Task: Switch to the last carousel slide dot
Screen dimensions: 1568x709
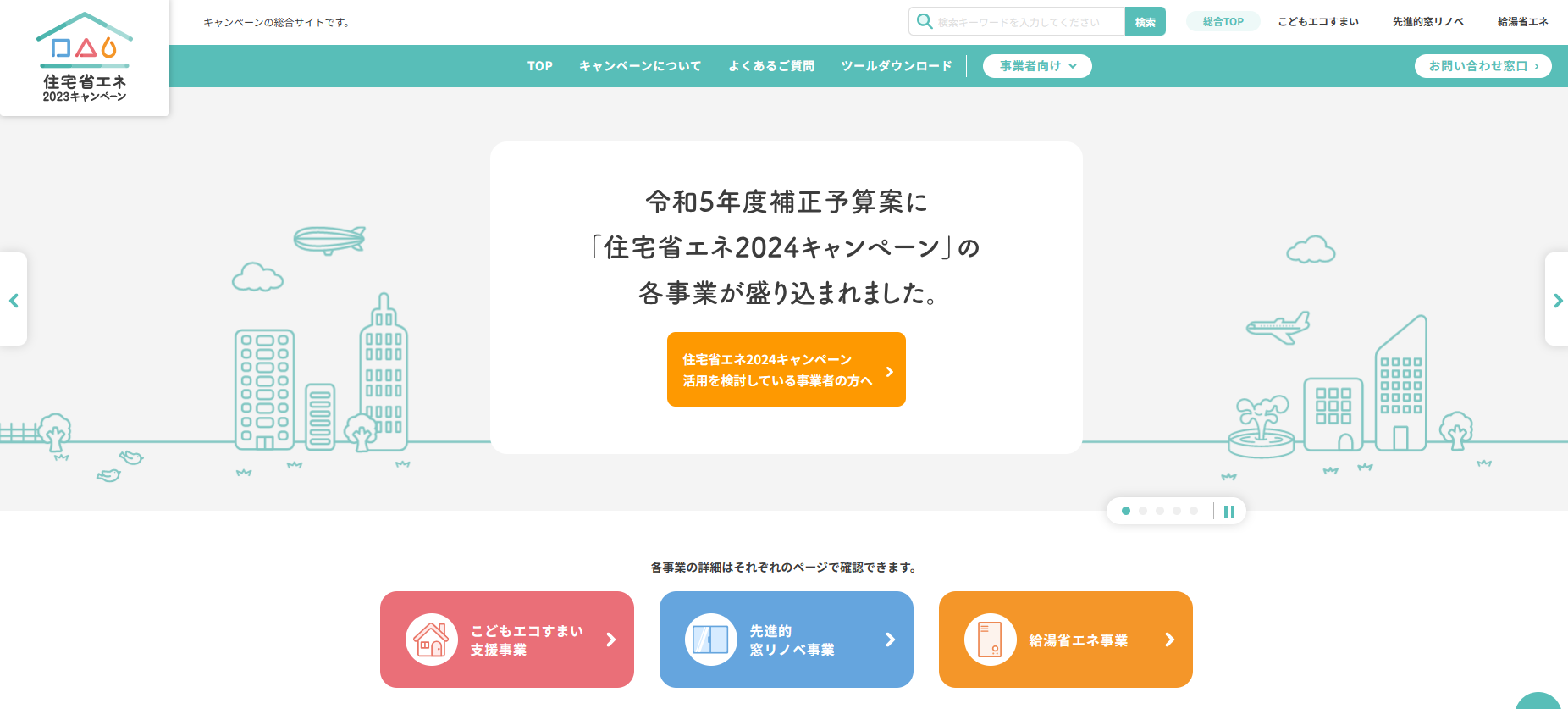Action: point(1194,511)
